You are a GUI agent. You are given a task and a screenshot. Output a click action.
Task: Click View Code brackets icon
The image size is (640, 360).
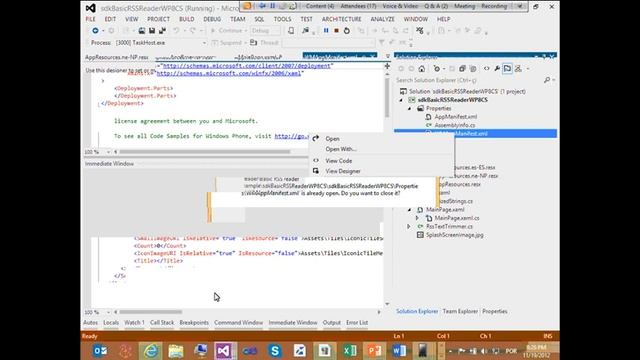(x=487, y=69)
